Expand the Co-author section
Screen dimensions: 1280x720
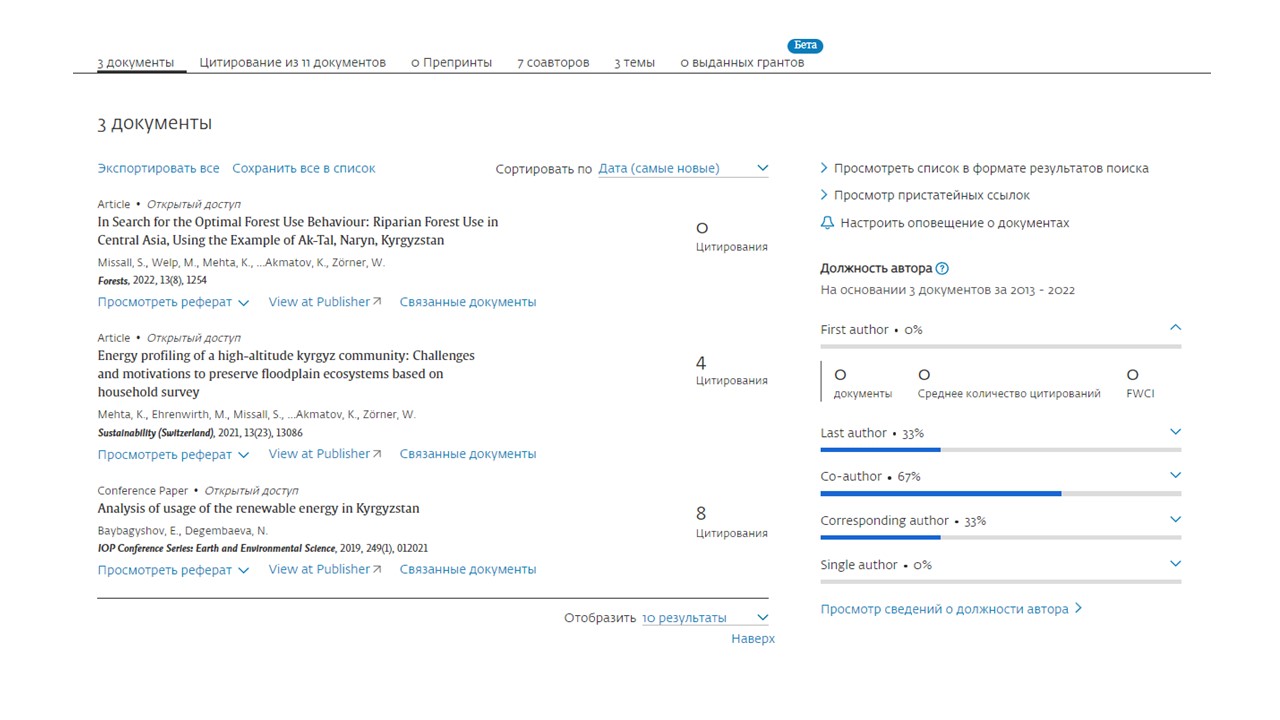point(1175,476)
